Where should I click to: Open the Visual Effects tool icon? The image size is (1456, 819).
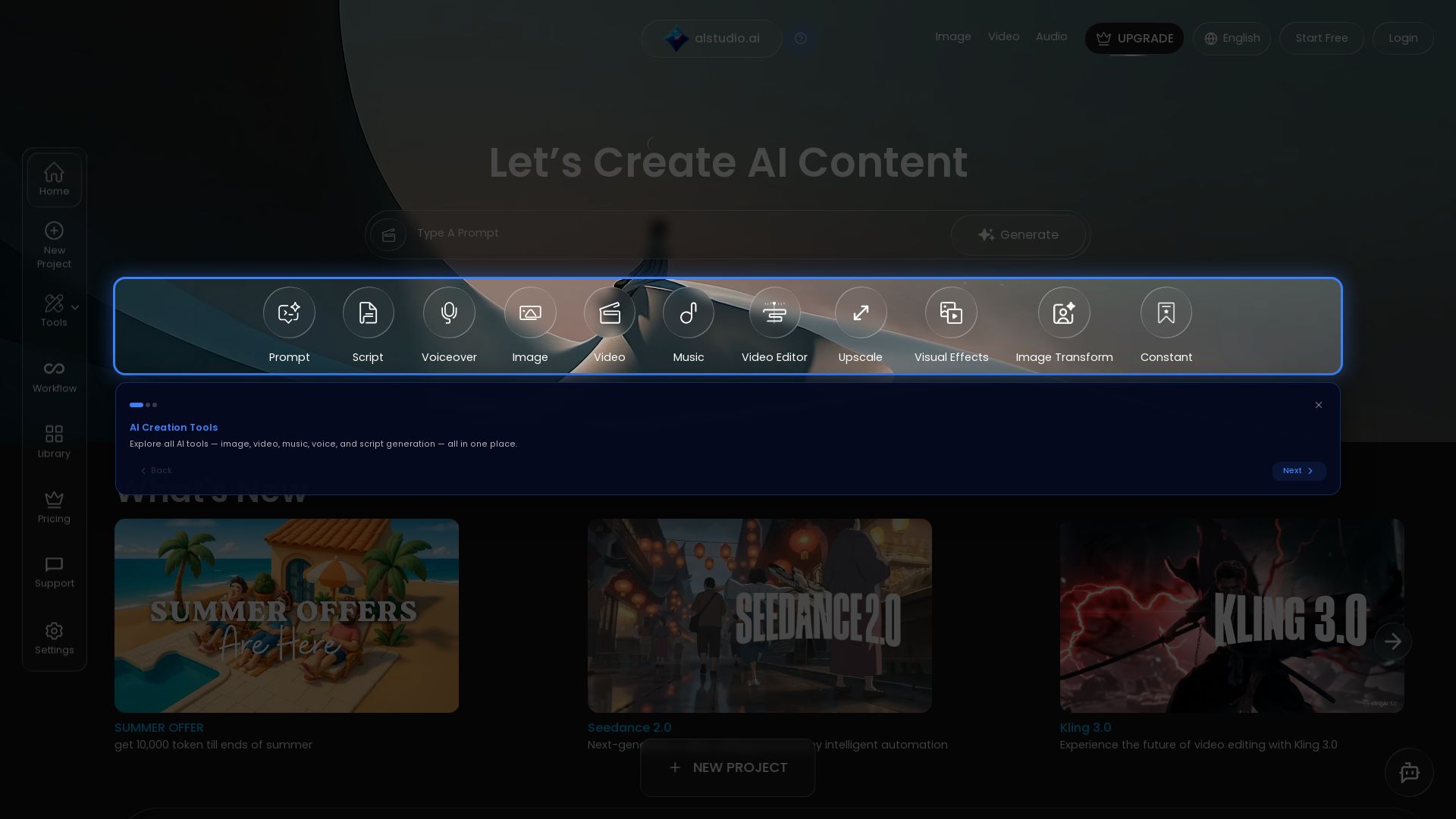(951, 312)
